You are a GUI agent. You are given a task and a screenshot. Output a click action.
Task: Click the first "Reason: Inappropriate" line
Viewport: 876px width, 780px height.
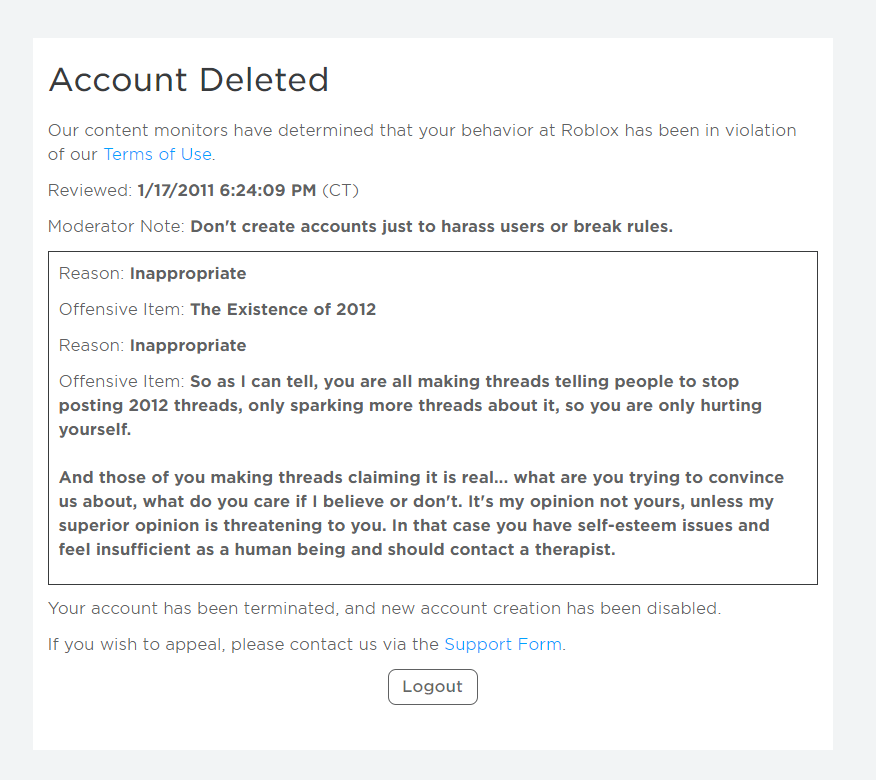click(x=152, y=273)
